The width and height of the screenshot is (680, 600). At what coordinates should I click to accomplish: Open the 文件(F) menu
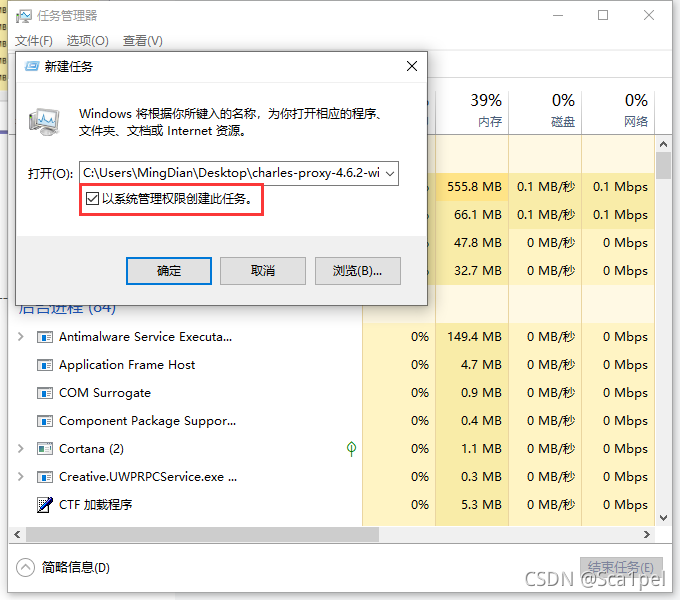[x=34, y=41]
